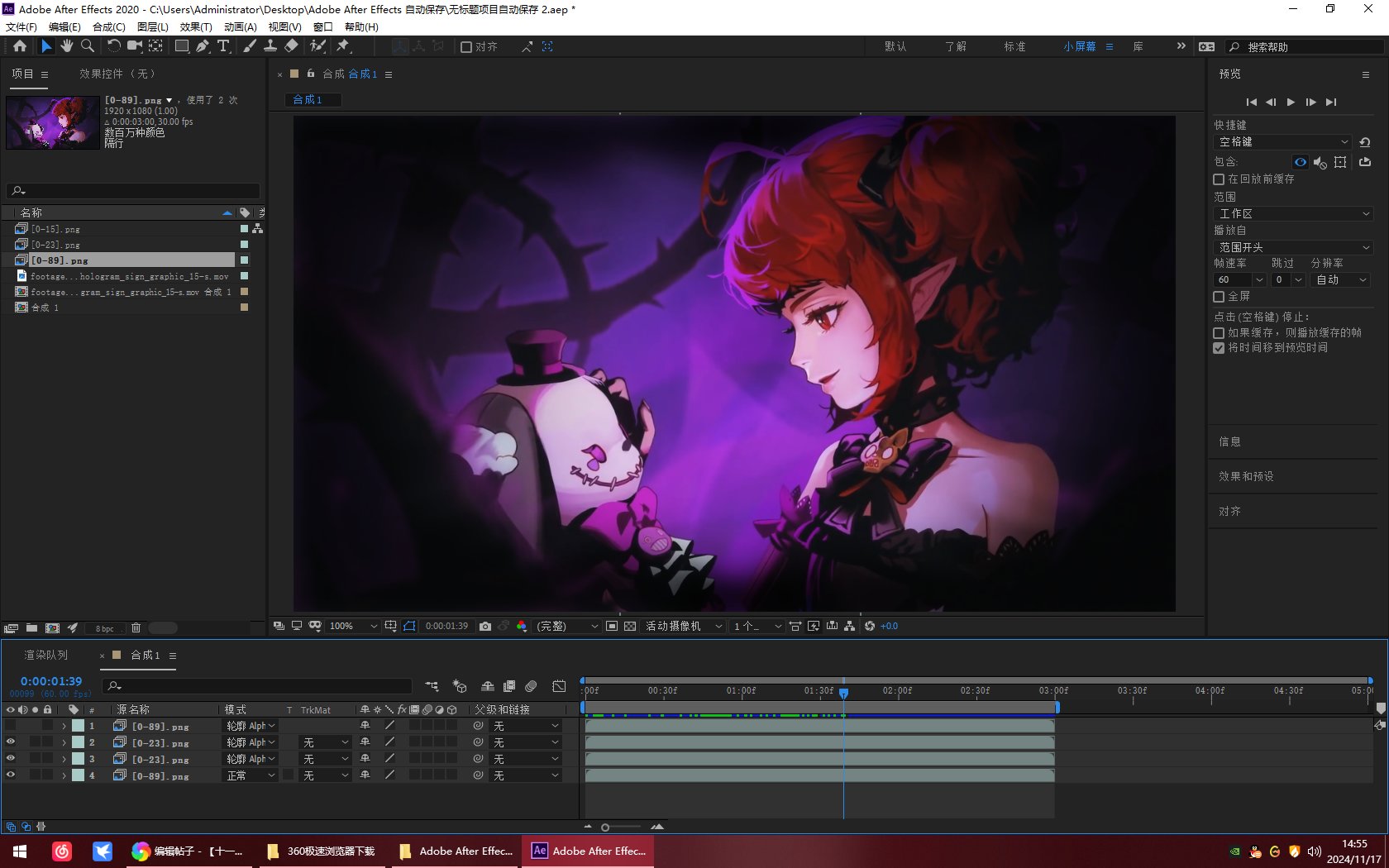Open the 工作区 range dropdown
The width and height of the screenshot is (1389, 868).
tap(1293, 214)
